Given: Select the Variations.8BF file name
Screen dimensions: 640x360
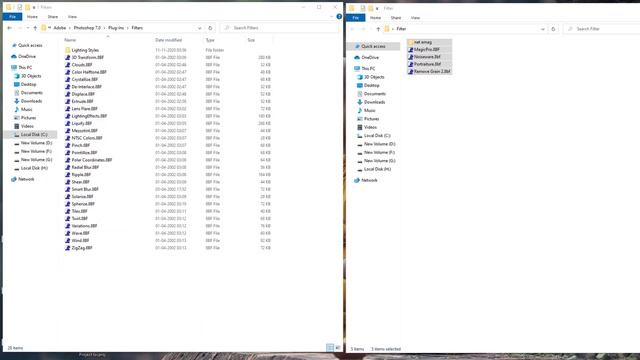Looking at the screenshot, I should (x=84, y=226).
